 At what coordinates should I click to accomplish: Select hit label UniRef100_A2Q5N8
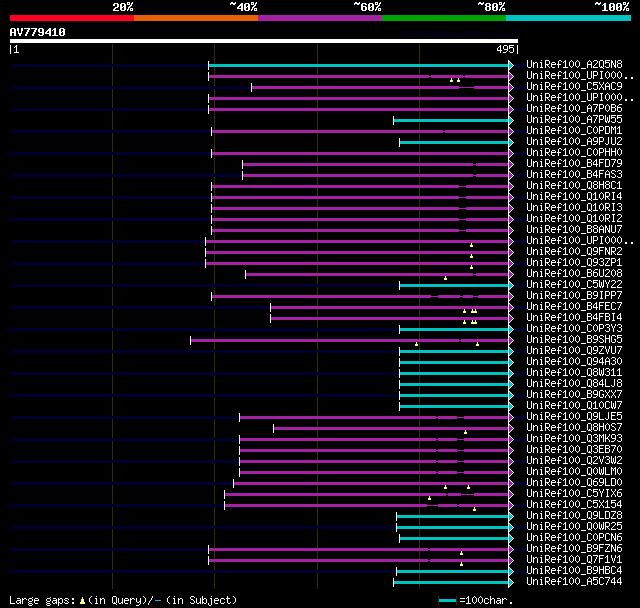pyautogui.click(x=574, y=64)
